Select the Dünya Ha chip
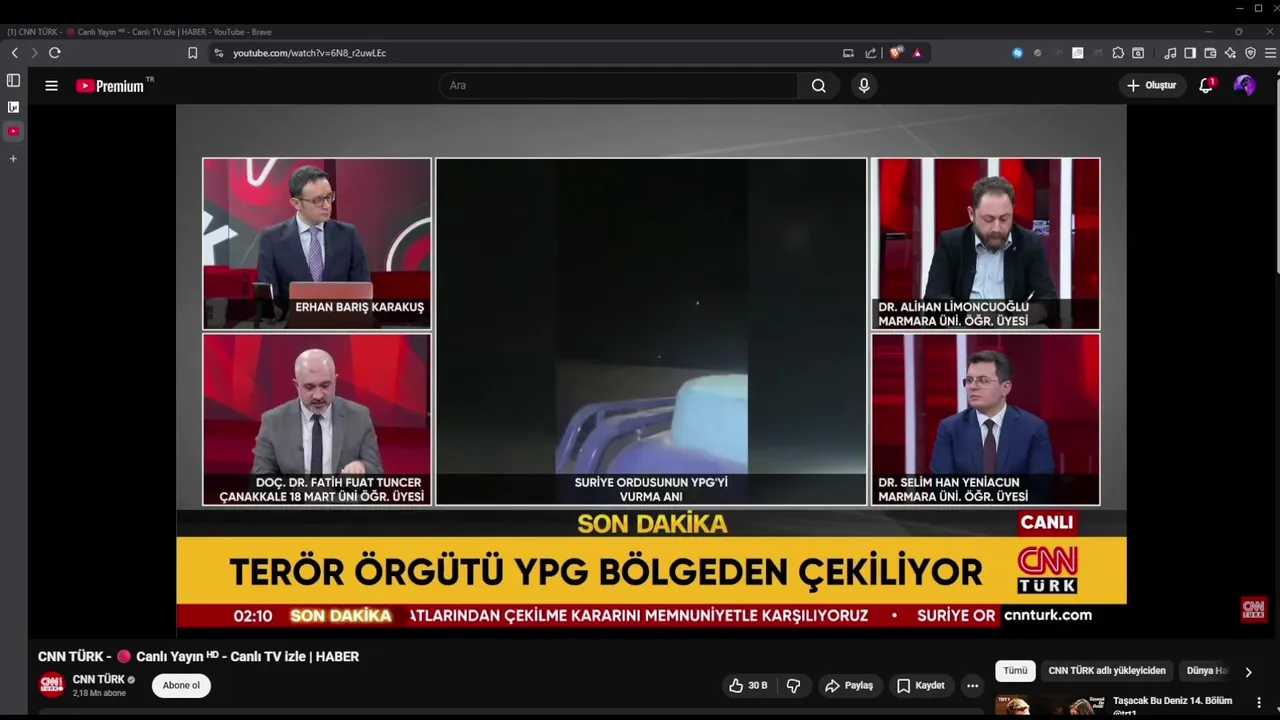The height and width of the screenshot is (720, 1280). (x=1206, y=671)
